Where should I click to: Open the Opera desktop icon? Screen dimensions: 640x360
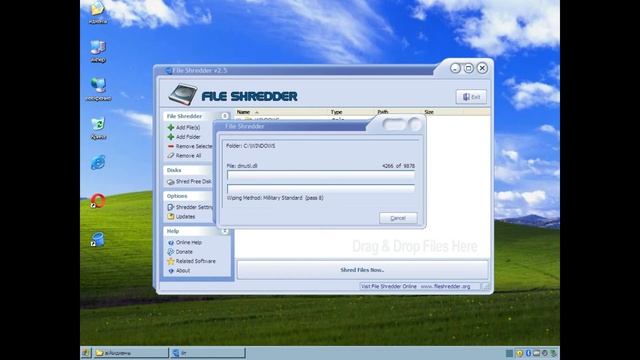pyautogui.click(x=98, y=201)
